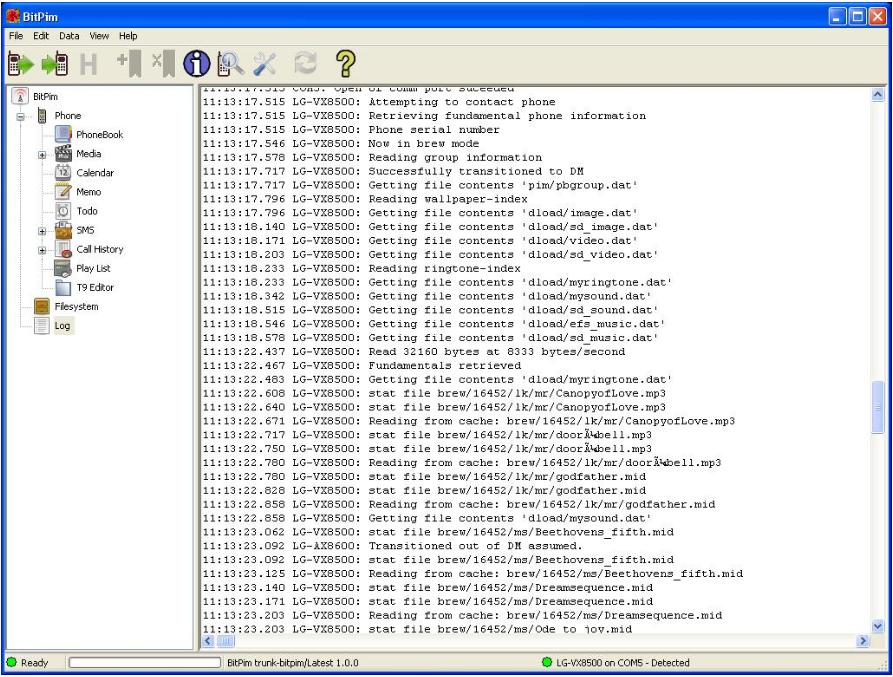The image size is (893, 677).
Task: Click the BitPim title bar app icon
Action: (13, 17)
